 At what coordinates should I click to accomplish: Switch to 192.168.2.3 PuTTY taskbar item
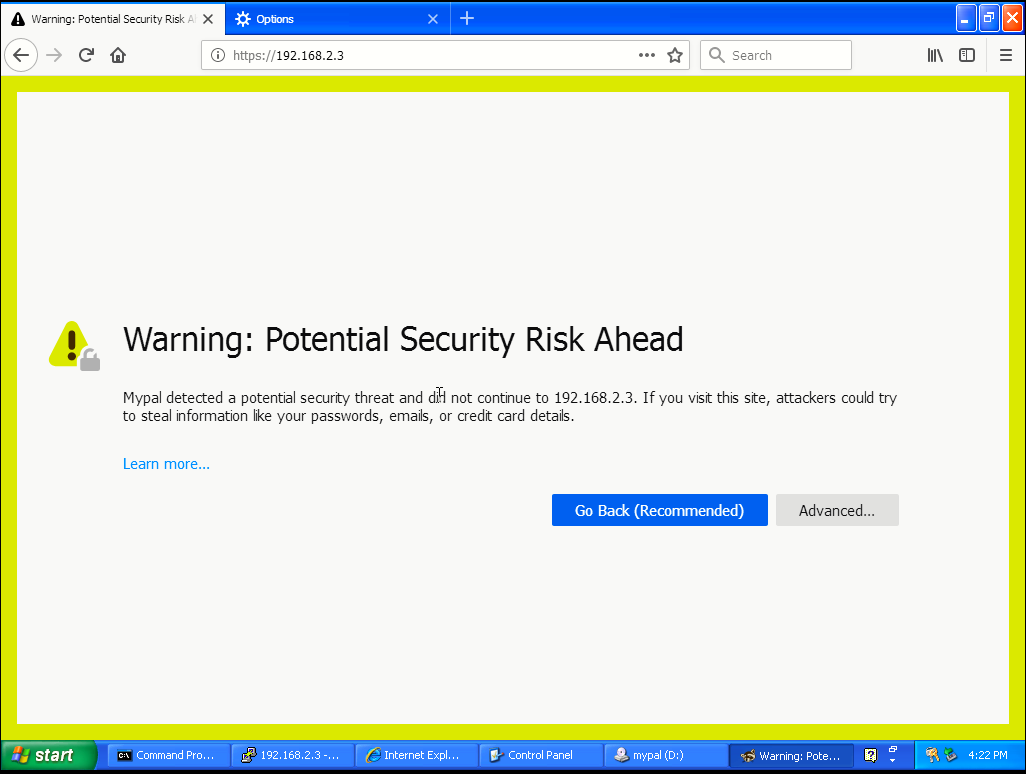[292, 756]
